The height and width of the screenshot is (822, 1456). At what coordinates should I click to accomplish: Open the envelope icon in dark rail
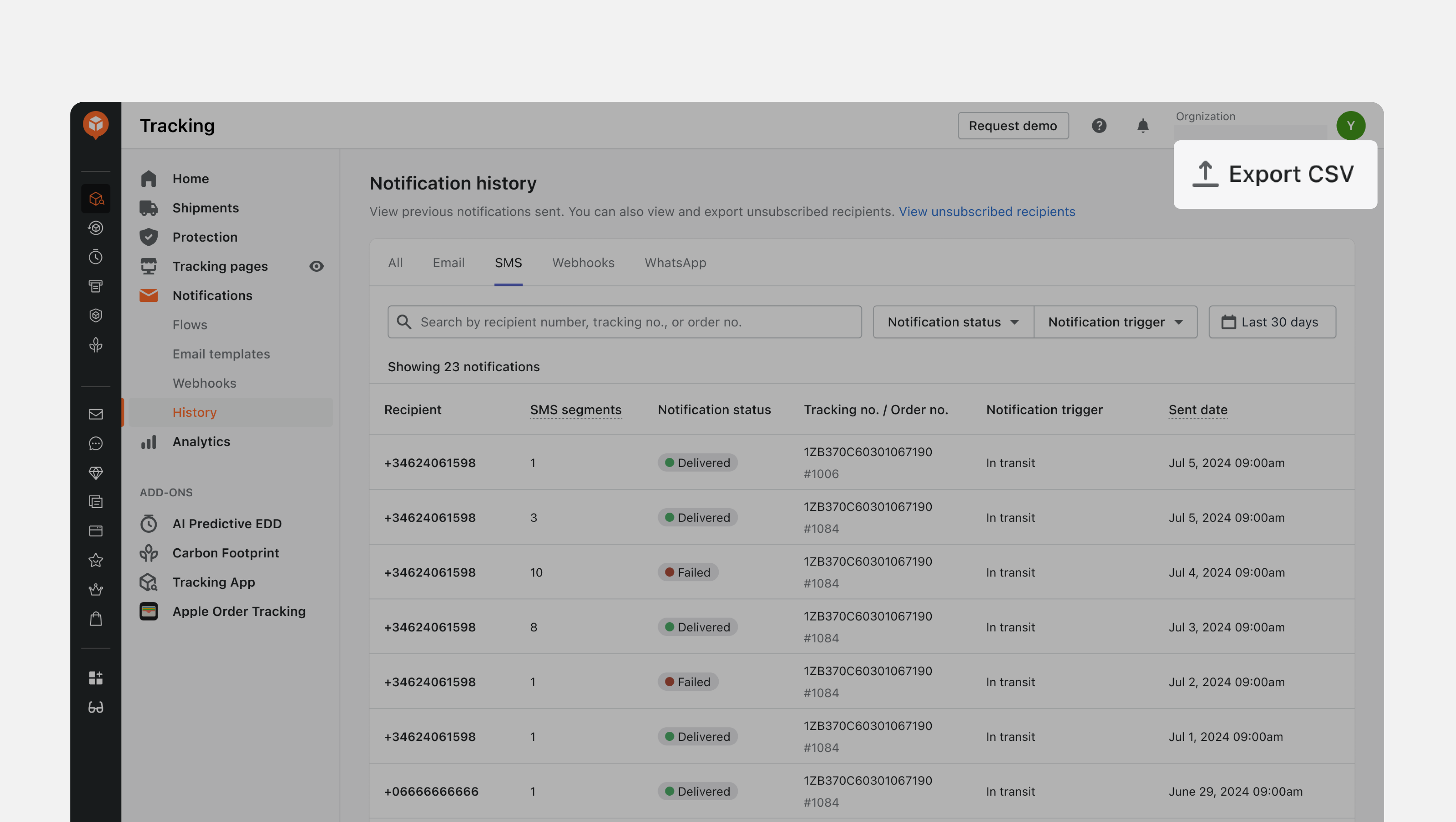pos(96,414)
